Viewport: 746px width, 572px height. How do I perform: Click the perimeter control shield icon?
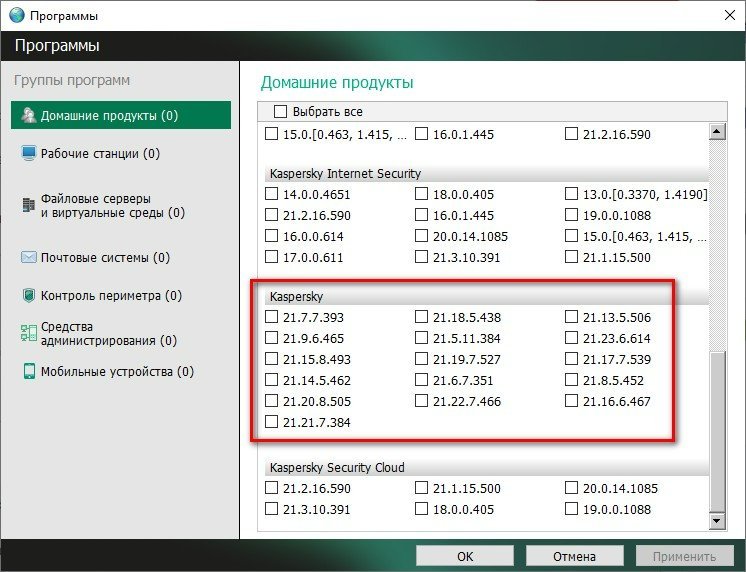(29, 296)
